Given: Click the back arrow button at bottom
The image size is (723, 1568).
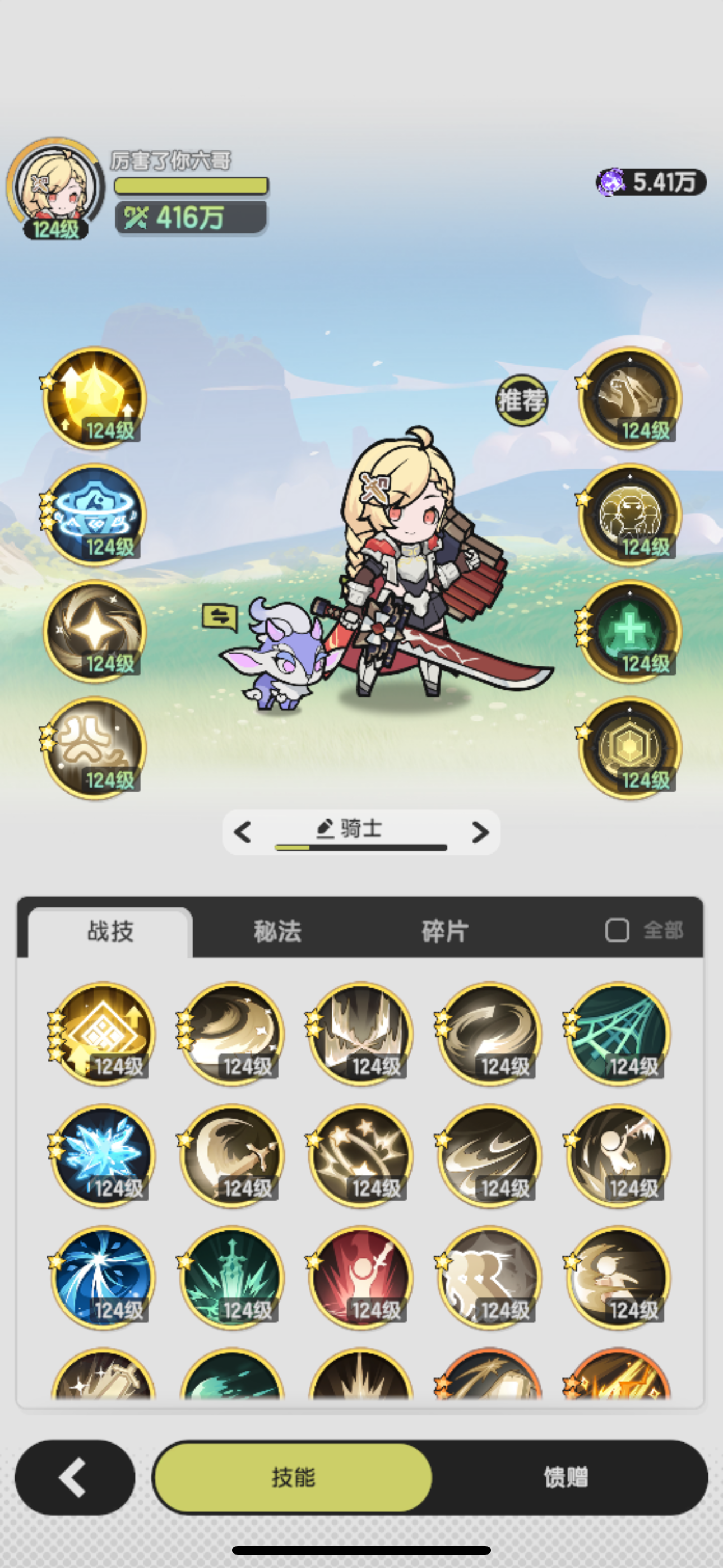Looking at the screenshot, I should 74,1477.
